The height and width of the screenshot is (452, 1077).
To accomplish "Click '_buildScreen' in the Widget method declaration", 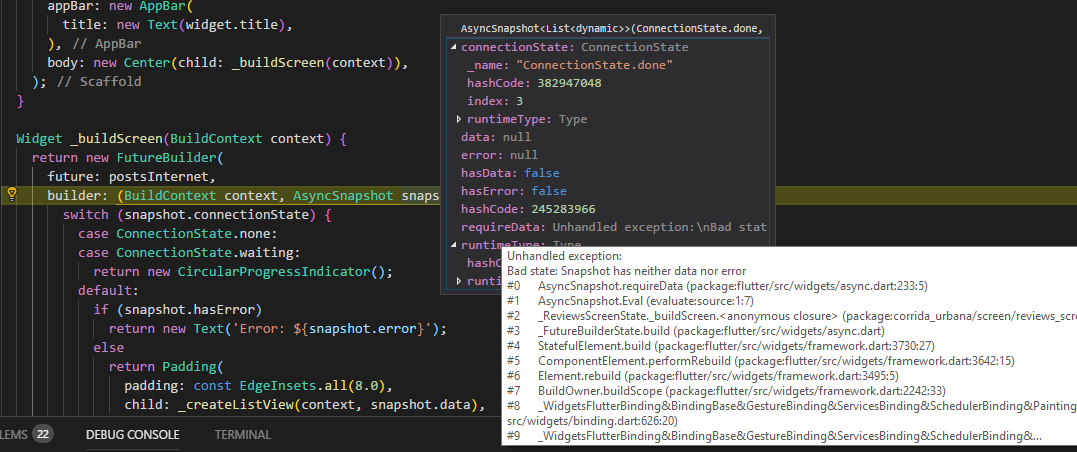I will (115, 139).
